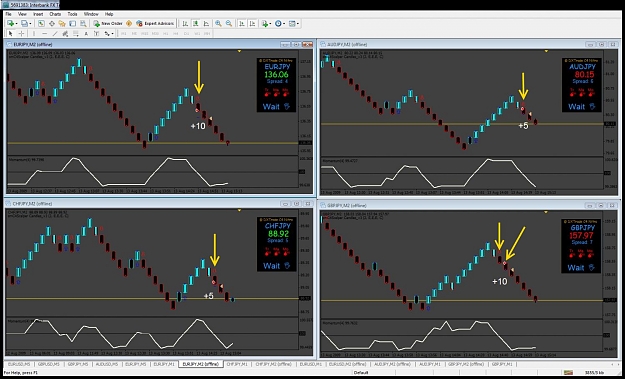Switch to the AUDUSD,M5 chart tab
Screen dimensions: 625x379
[106, 364]
